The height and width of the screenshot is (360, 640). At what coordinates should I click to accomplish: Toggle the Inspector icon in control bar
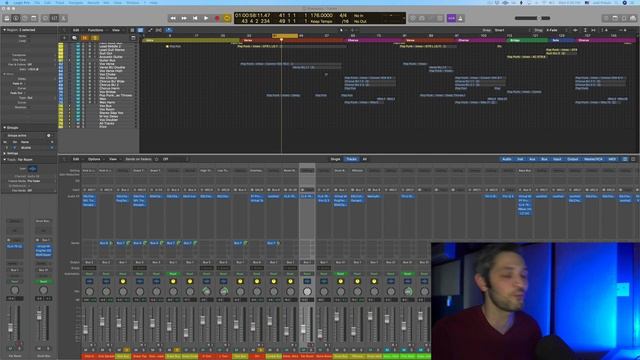(16, 18)
